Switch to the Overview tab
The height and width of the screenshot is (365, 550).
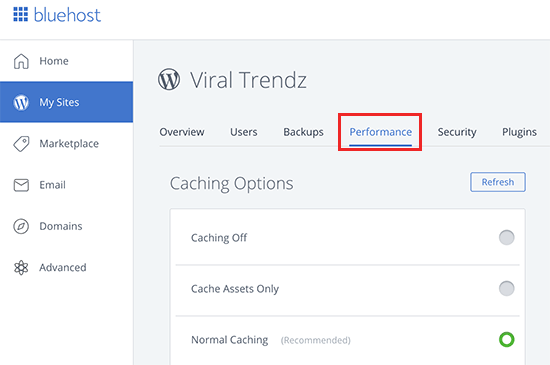tap(182, 132)
